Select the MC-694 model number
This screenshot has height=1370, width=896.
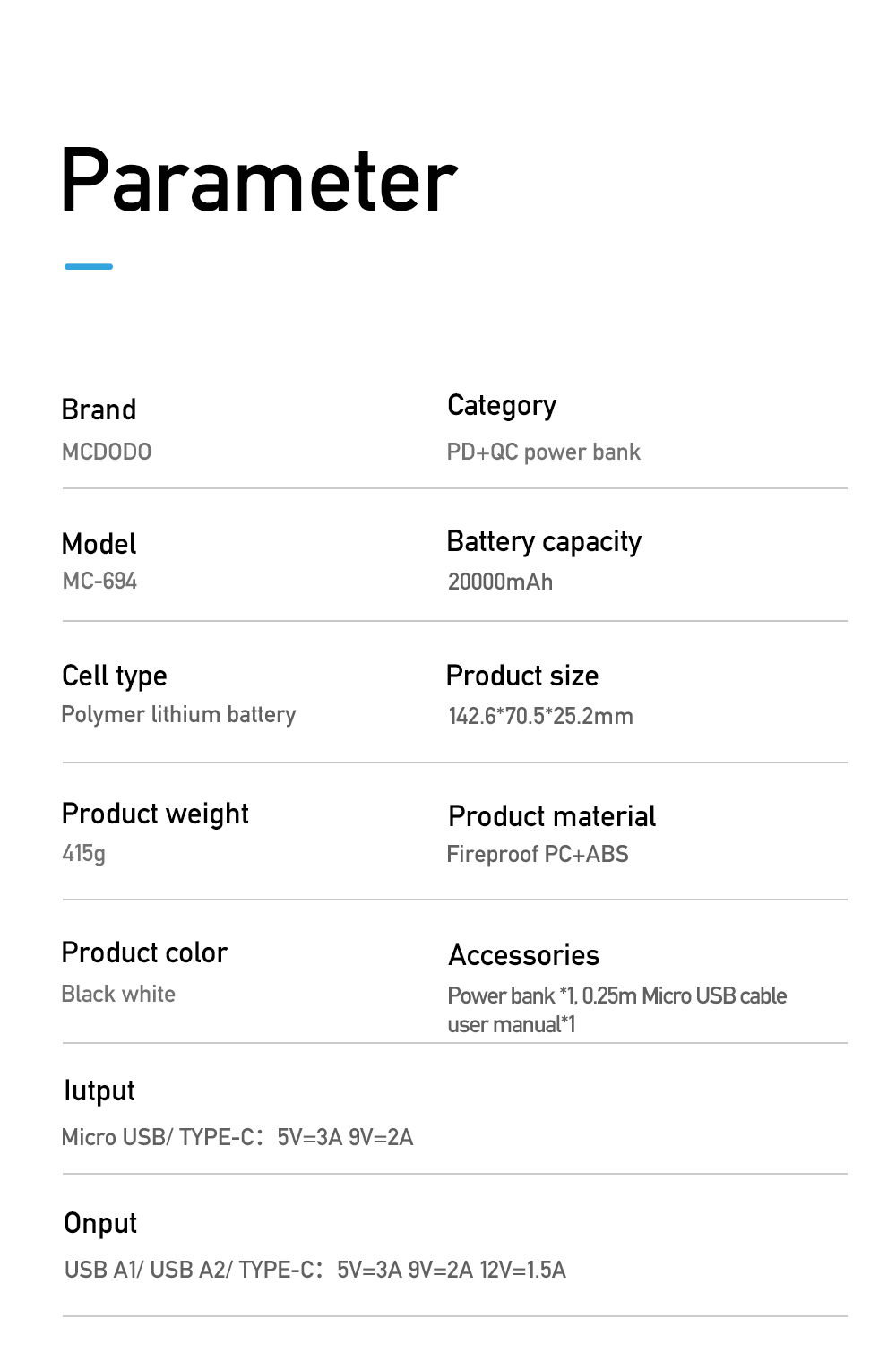point(99,582)
